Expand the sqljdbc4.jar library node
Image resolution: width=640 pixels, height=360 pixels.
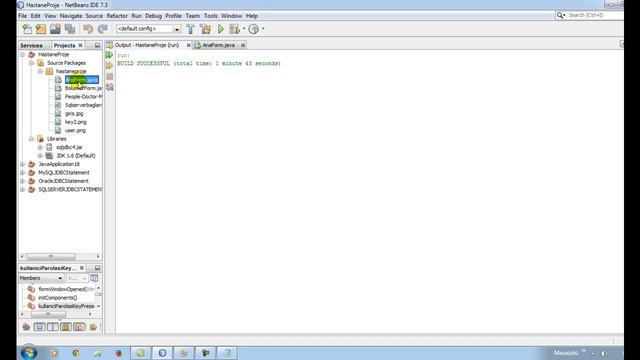40,147
